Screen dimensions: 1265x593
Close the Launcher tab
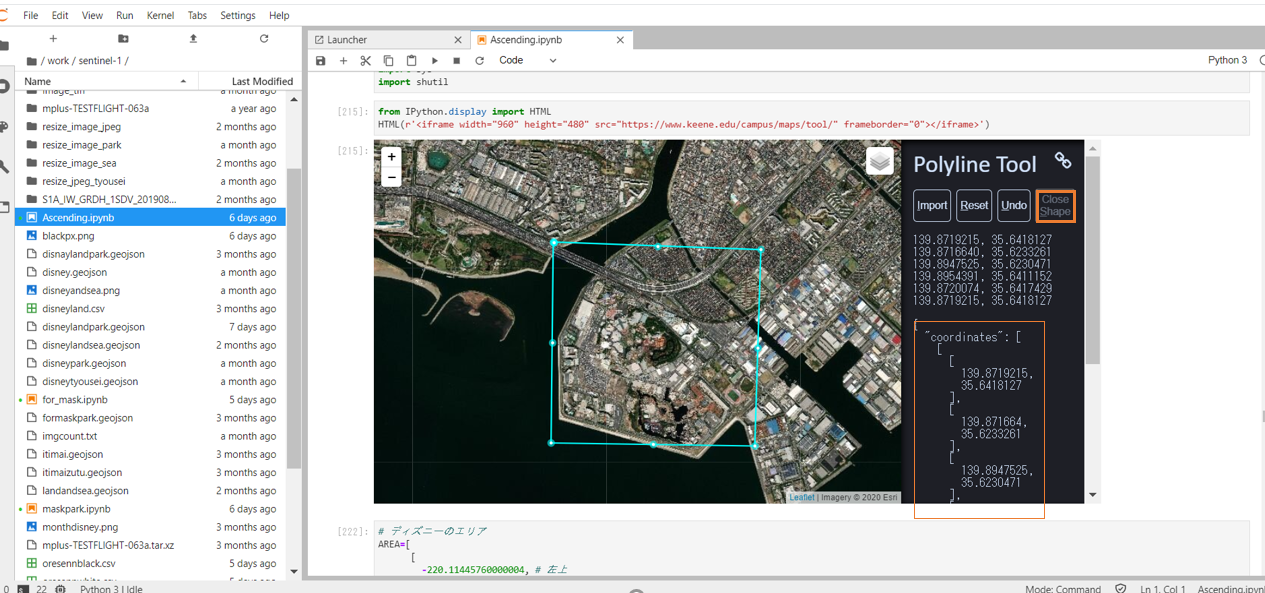[458, 40]
